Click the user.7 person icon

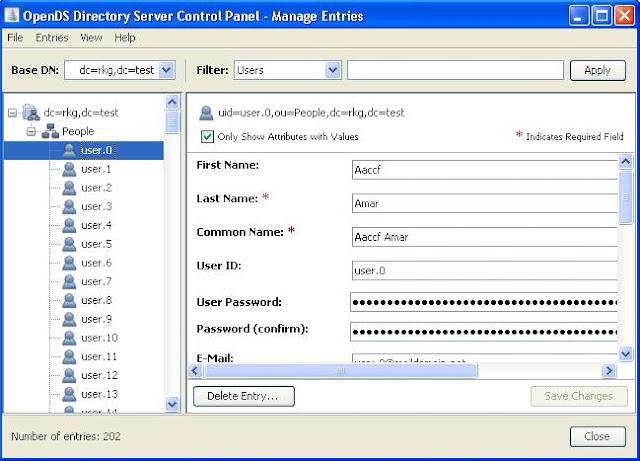69,282
